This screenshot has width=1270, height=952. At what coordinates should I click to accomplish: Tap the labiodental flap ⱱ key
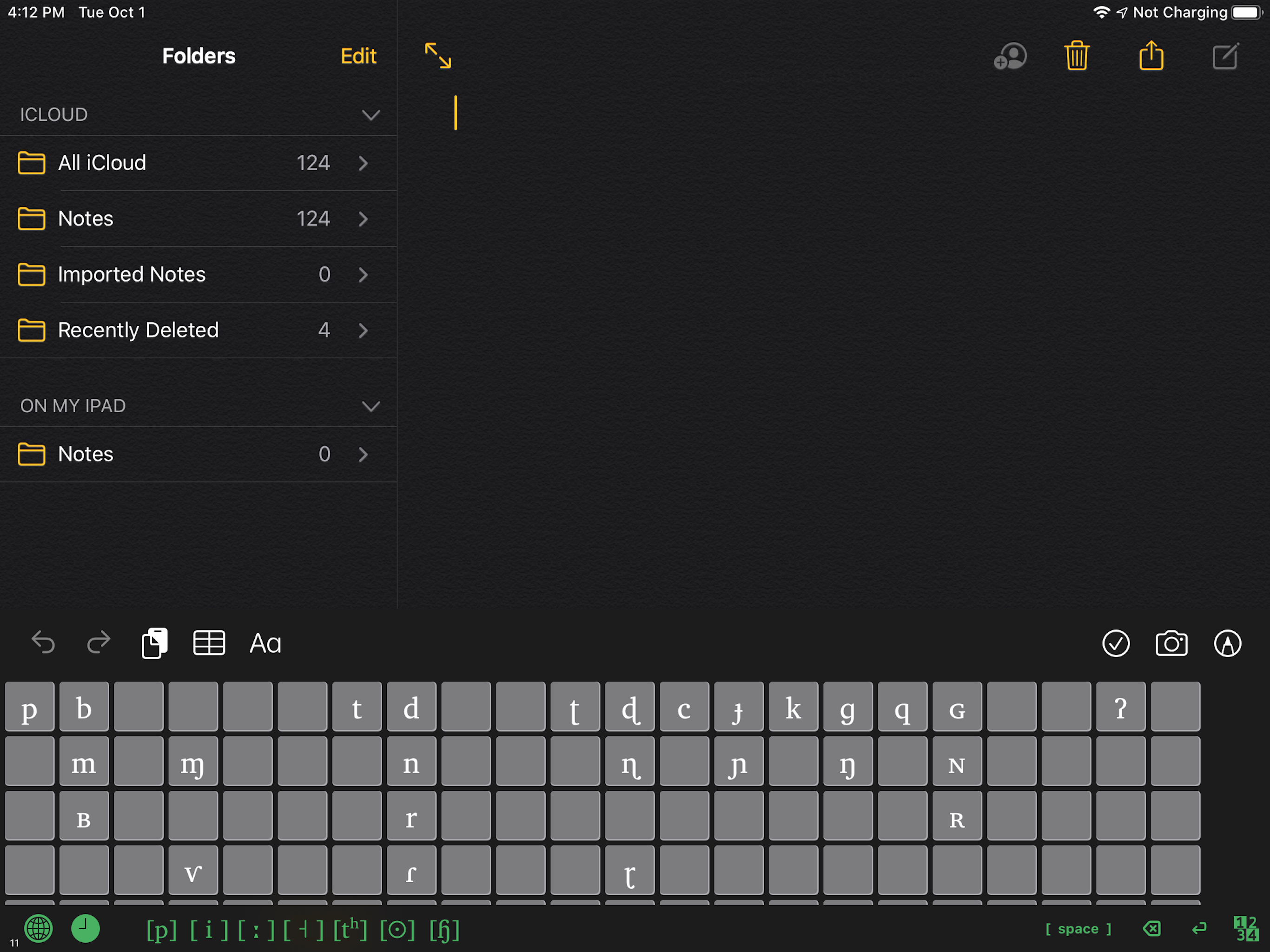193,871
